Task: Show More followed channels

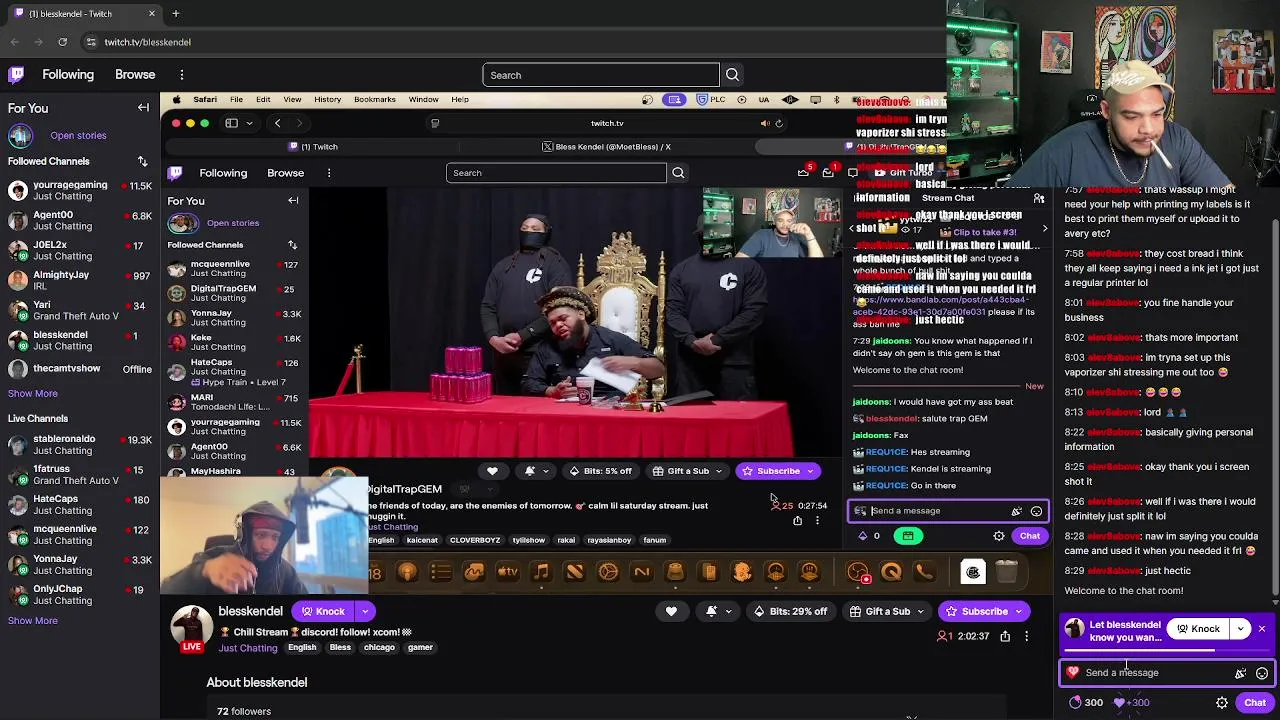Action: tap(33, 393)
